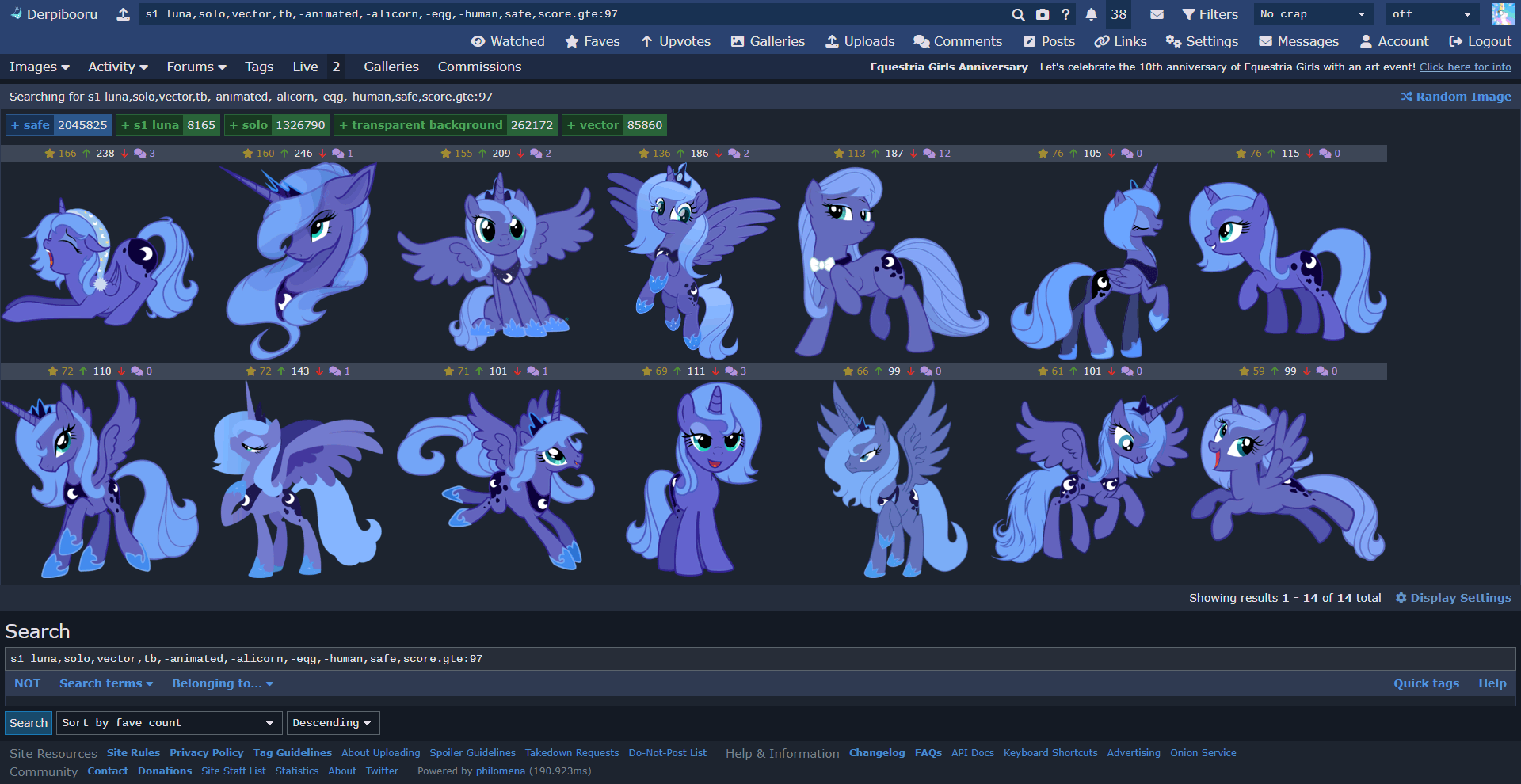Image resolution: width=1521 pixels, height=784 pixels.
Task: Add the s1 luna tag plus button
Action: 125,125
